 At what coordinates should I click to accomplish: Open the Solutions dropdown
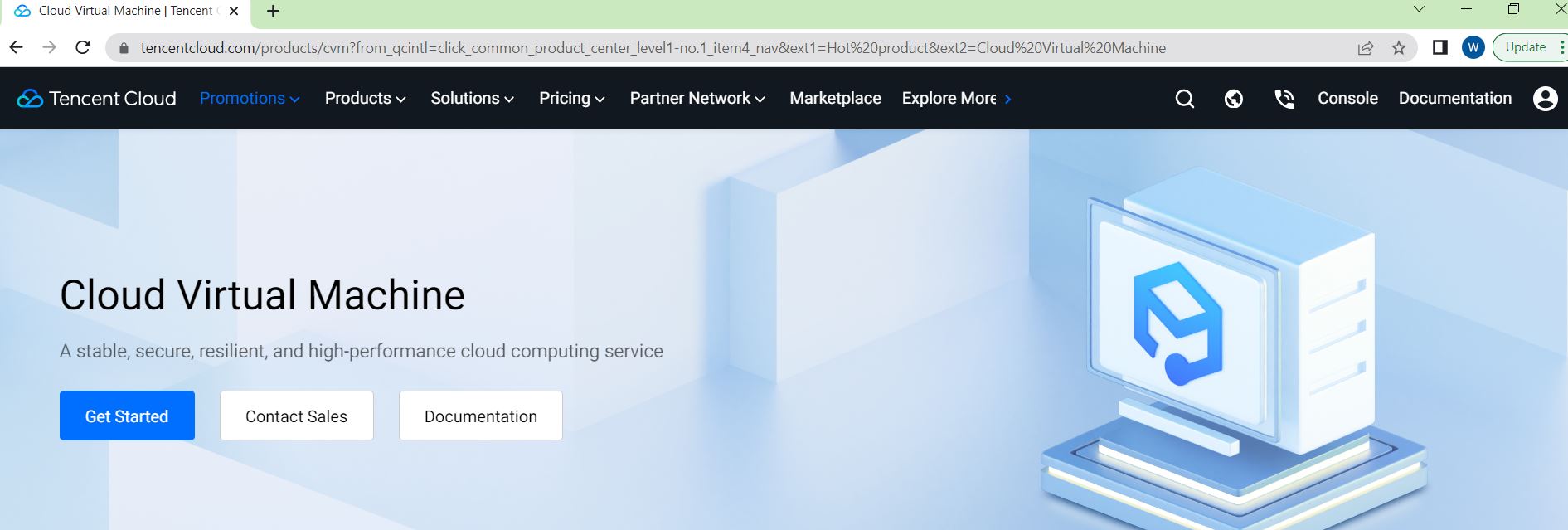[x=472, y=99]
